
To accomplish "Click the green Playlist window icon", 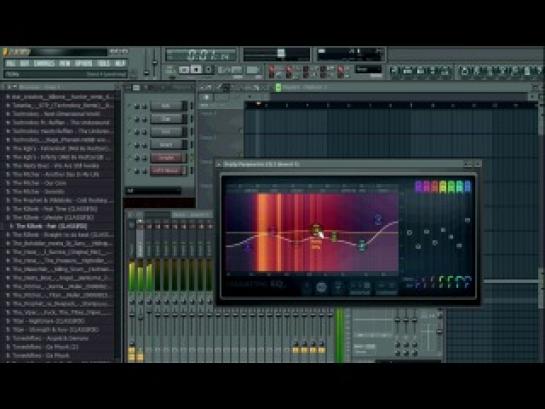I will click(278, 87).
